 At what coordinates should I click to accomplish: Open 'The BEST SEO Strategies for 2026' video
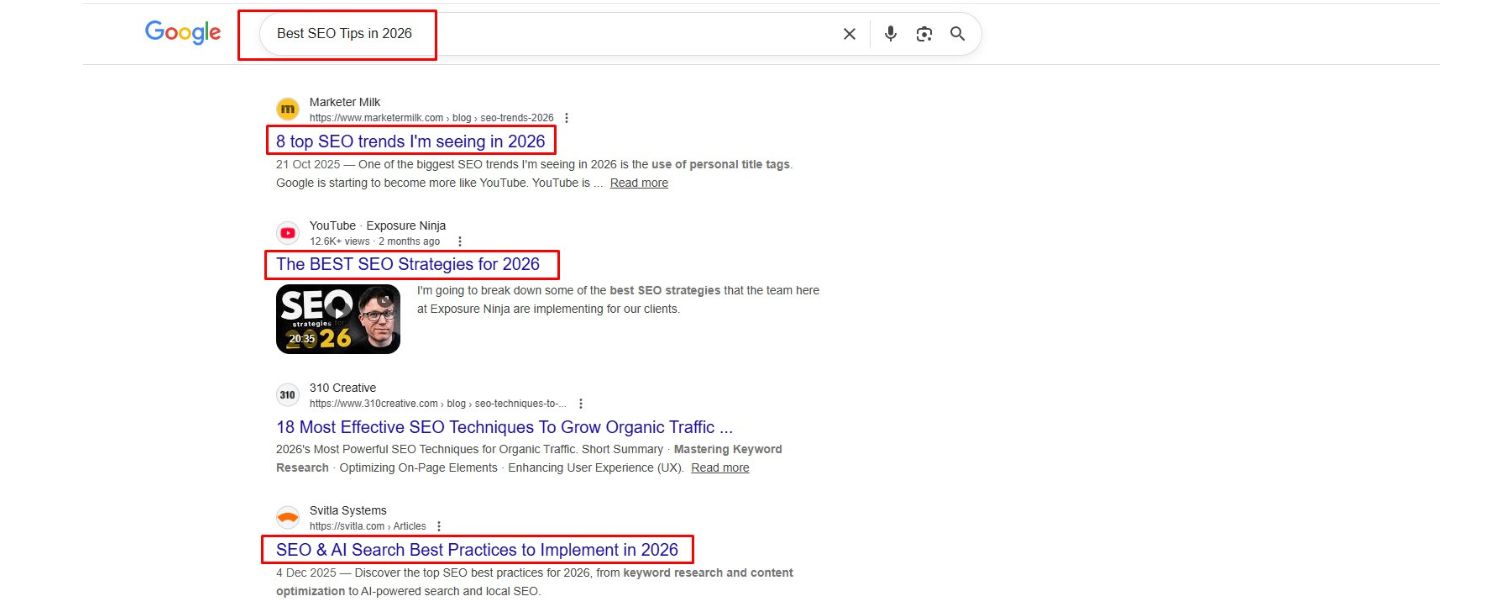[x=408, y=264]
